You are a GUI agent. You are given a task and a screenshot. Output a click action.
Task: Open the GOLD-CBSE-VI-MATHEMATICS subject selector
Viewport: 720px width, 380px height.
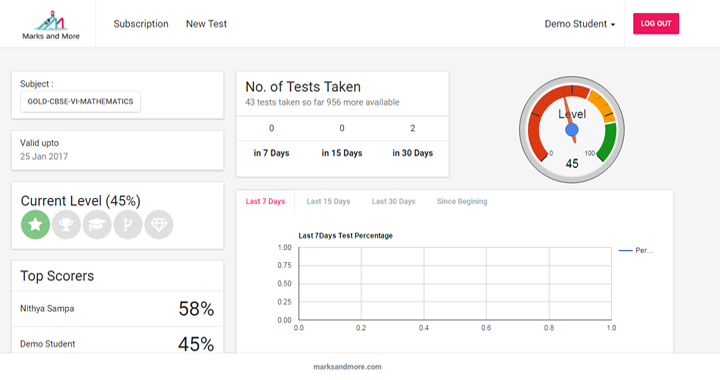80,101
